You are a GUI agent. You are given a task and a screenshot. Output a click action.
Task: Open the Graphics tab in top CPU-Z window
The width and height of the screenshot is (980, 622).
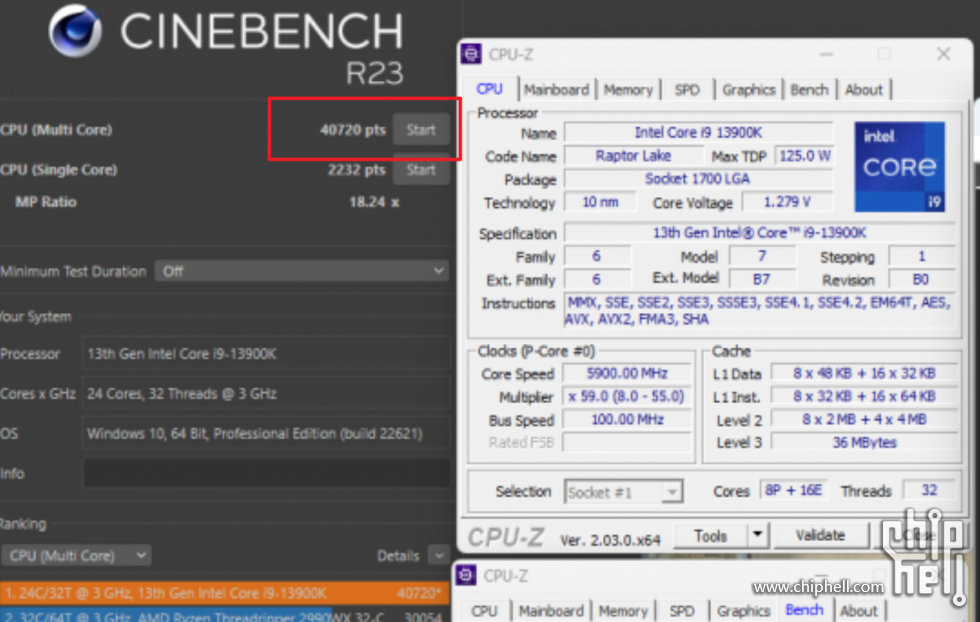pos(749,89)
